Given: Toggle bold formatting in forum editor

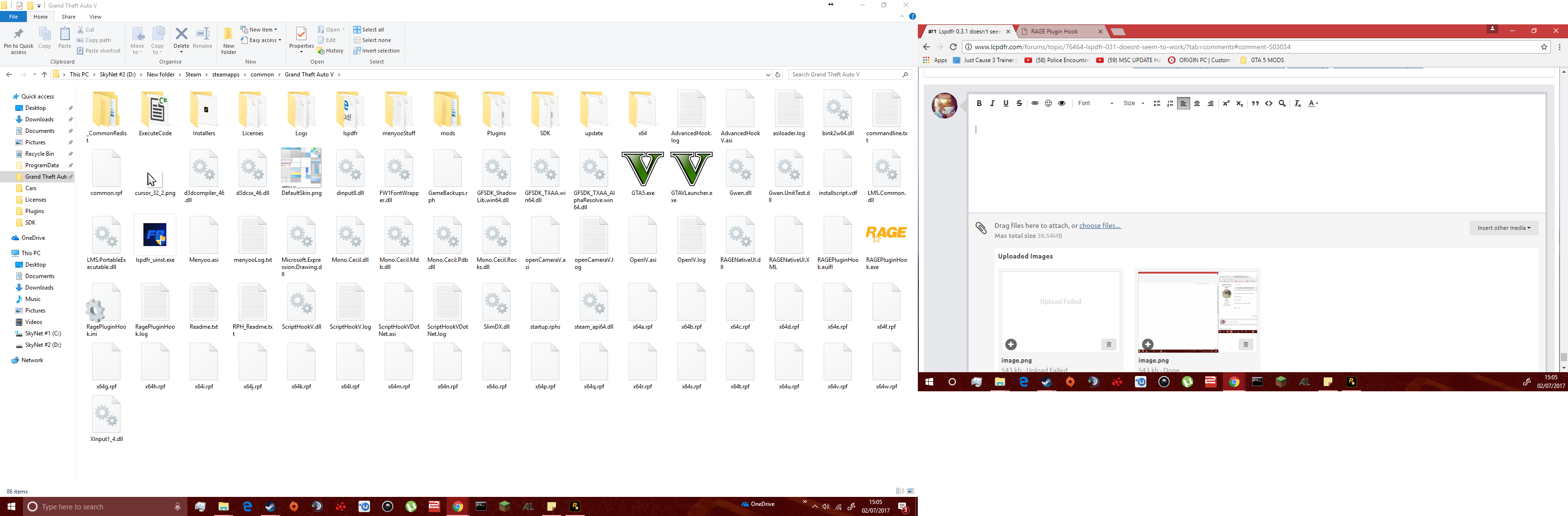Looking at the screenshot, I should coord(979,104).
